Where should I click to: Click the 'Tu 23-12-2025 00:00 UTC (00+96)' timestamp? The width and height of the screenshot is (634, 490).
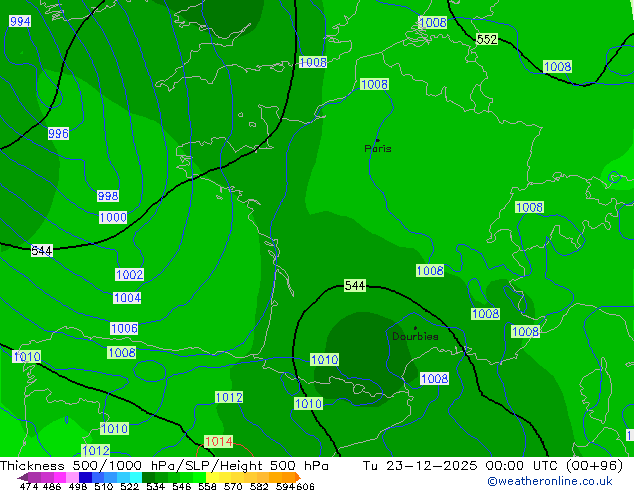(493, 466)
